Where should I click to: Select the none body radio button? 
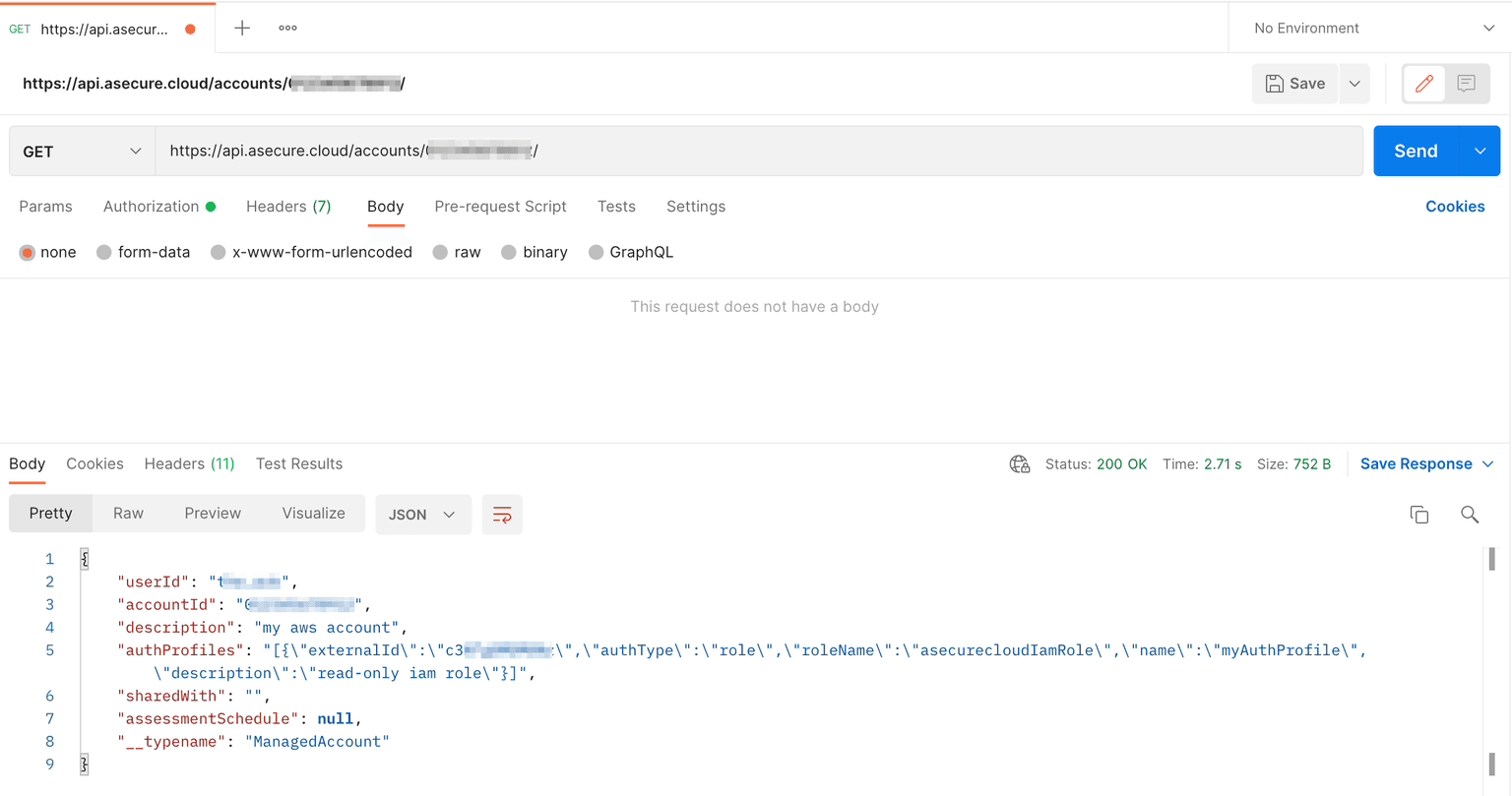(28, 252)
